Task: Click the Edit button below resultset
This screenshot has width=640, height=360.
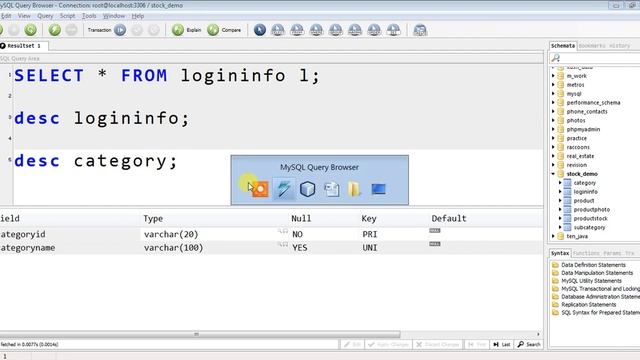Action: (352, 344)
